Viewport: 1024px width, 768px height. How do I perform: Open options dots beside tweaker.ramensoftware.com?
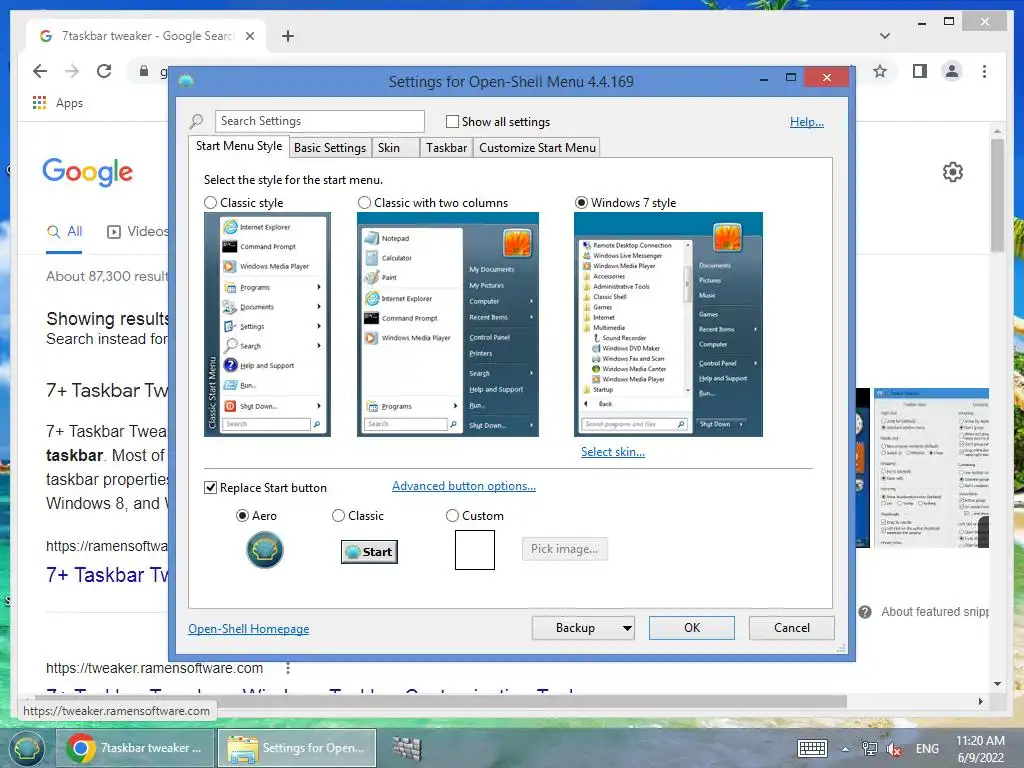[288, 668]
